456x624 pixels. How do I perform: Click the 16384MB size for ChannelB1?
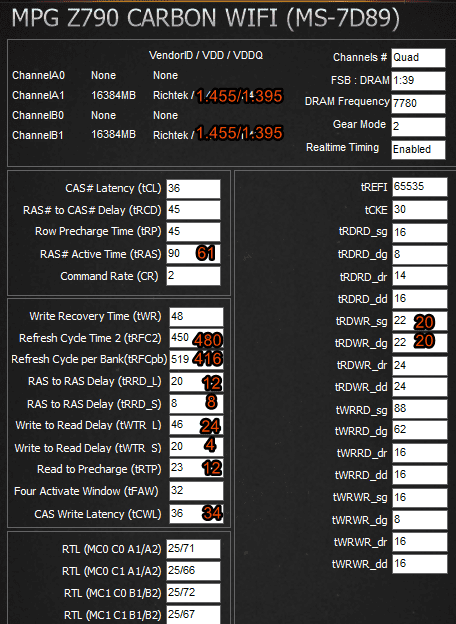(113, 135)
